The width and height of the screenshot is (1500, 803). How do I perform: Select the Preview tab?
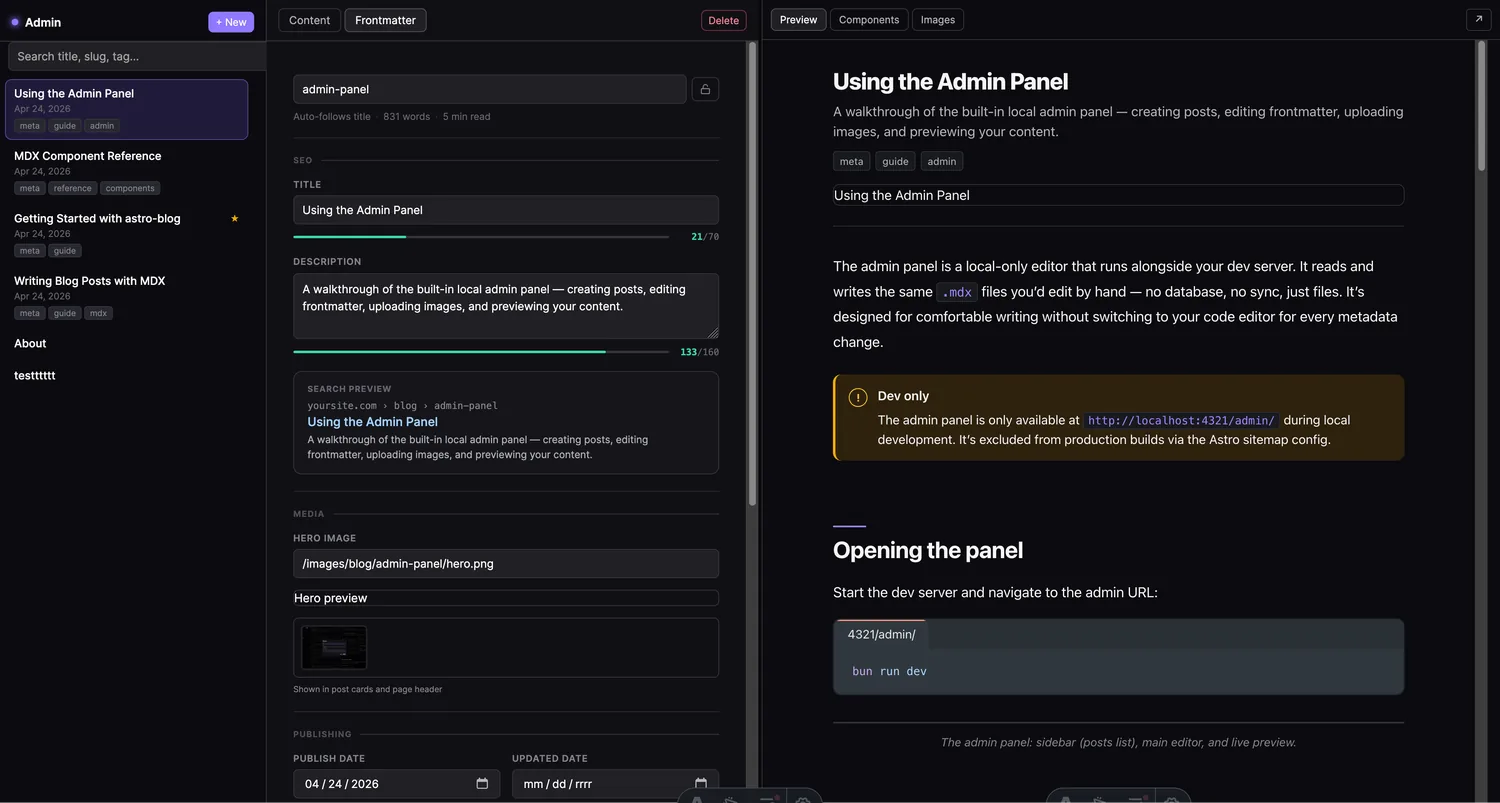(x=797, y=19)
